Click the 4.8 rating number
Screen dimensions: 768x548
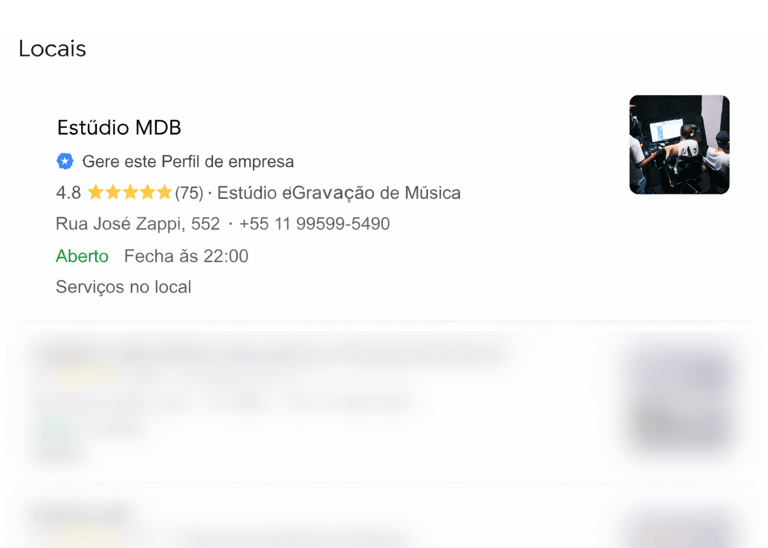coord(69,193)
